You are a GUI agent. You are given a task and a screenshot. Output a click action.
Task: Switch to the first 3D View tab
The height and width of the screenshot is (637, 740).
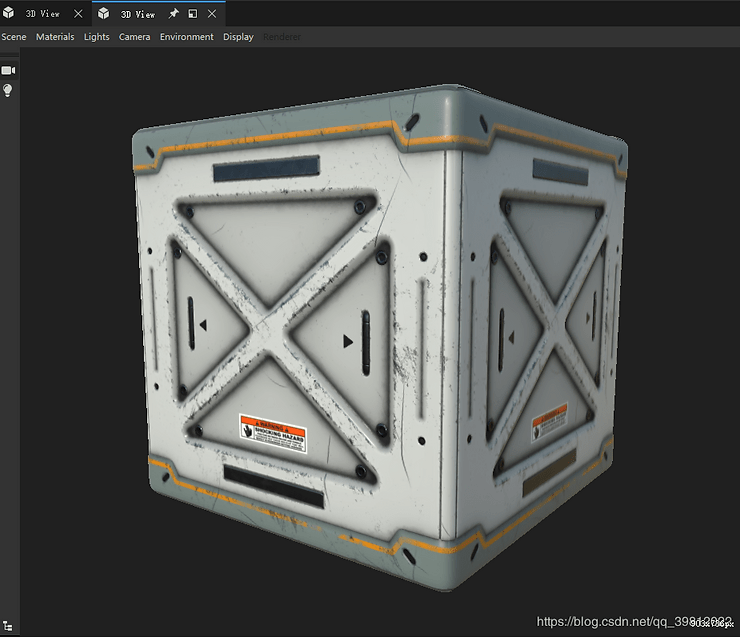[x=42, y=14]
